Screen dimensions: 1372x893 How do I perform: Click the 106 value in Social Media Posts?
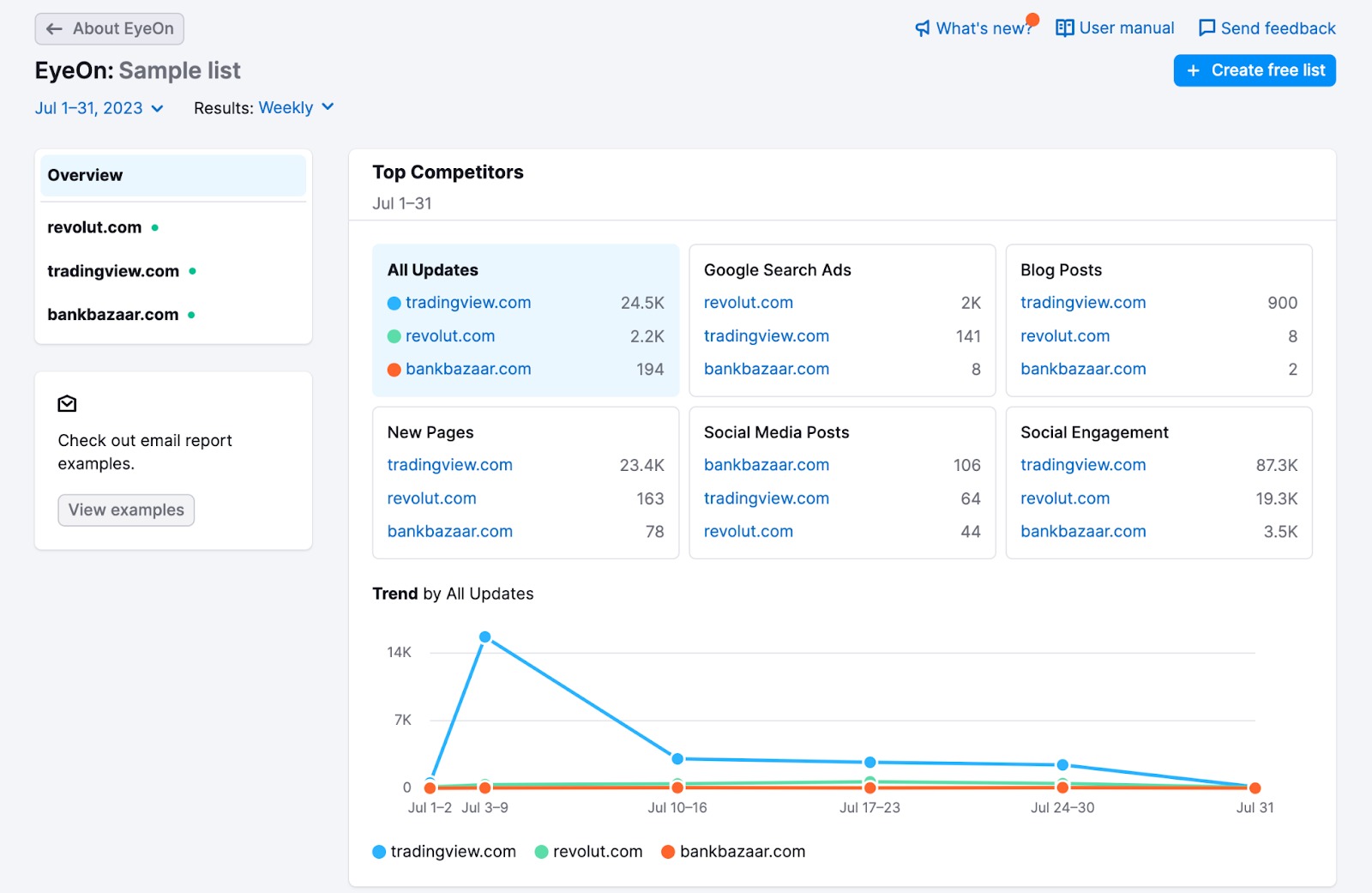click(967, 465)
